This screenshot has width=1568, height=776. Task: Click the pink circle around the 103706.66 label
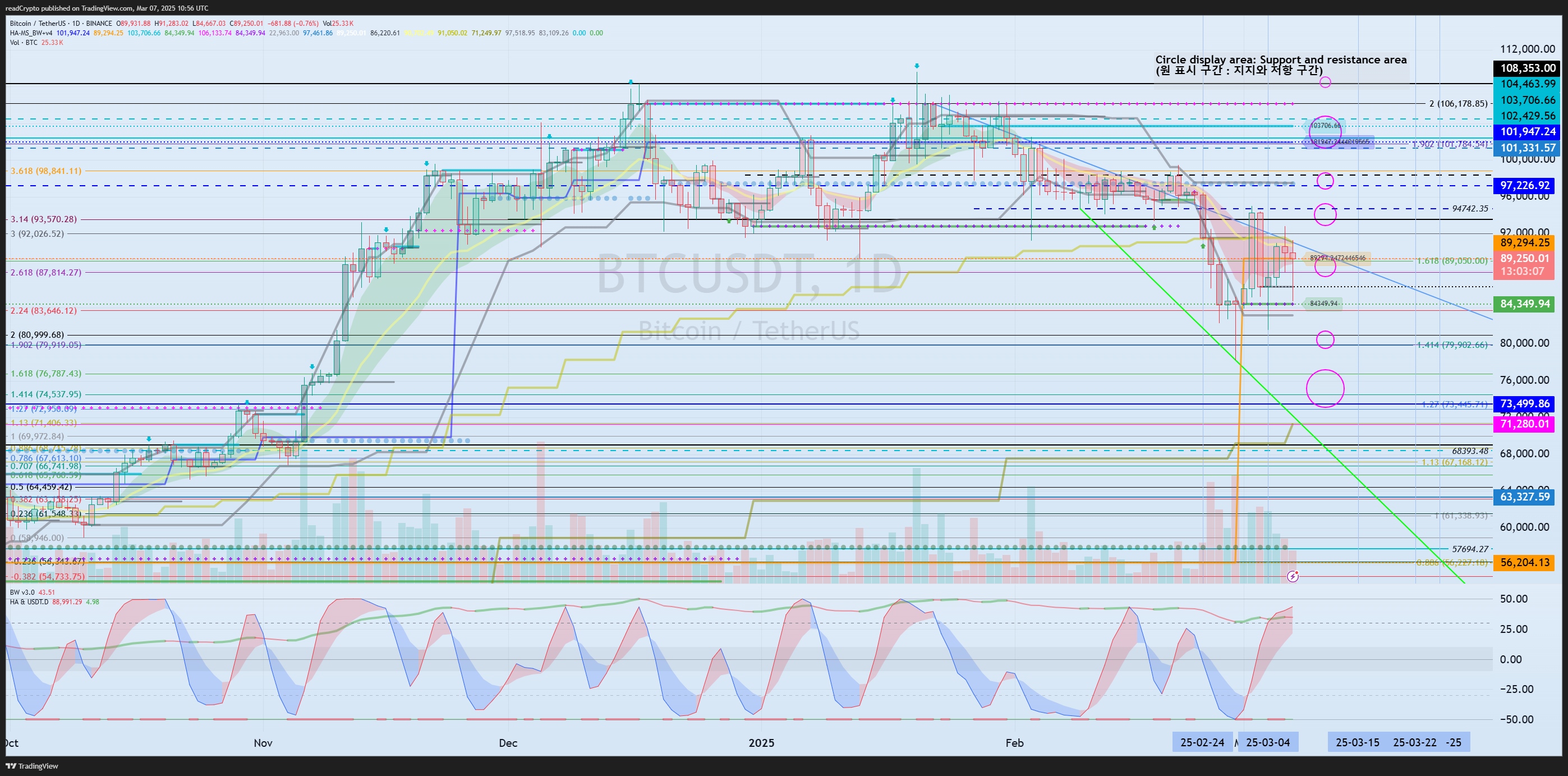coord(1325,131)
